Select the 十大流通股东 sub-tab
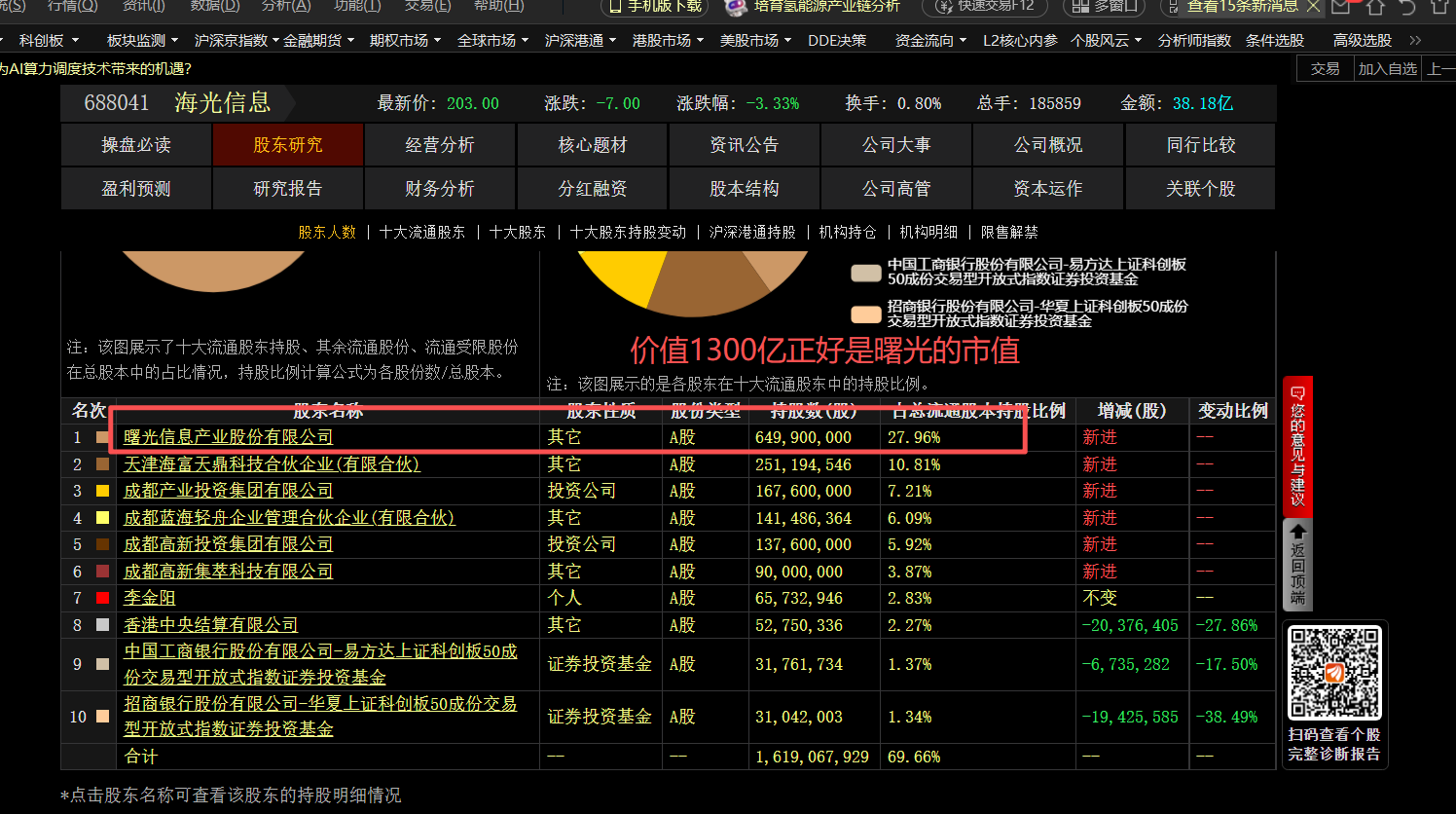 tap(422, 233)
